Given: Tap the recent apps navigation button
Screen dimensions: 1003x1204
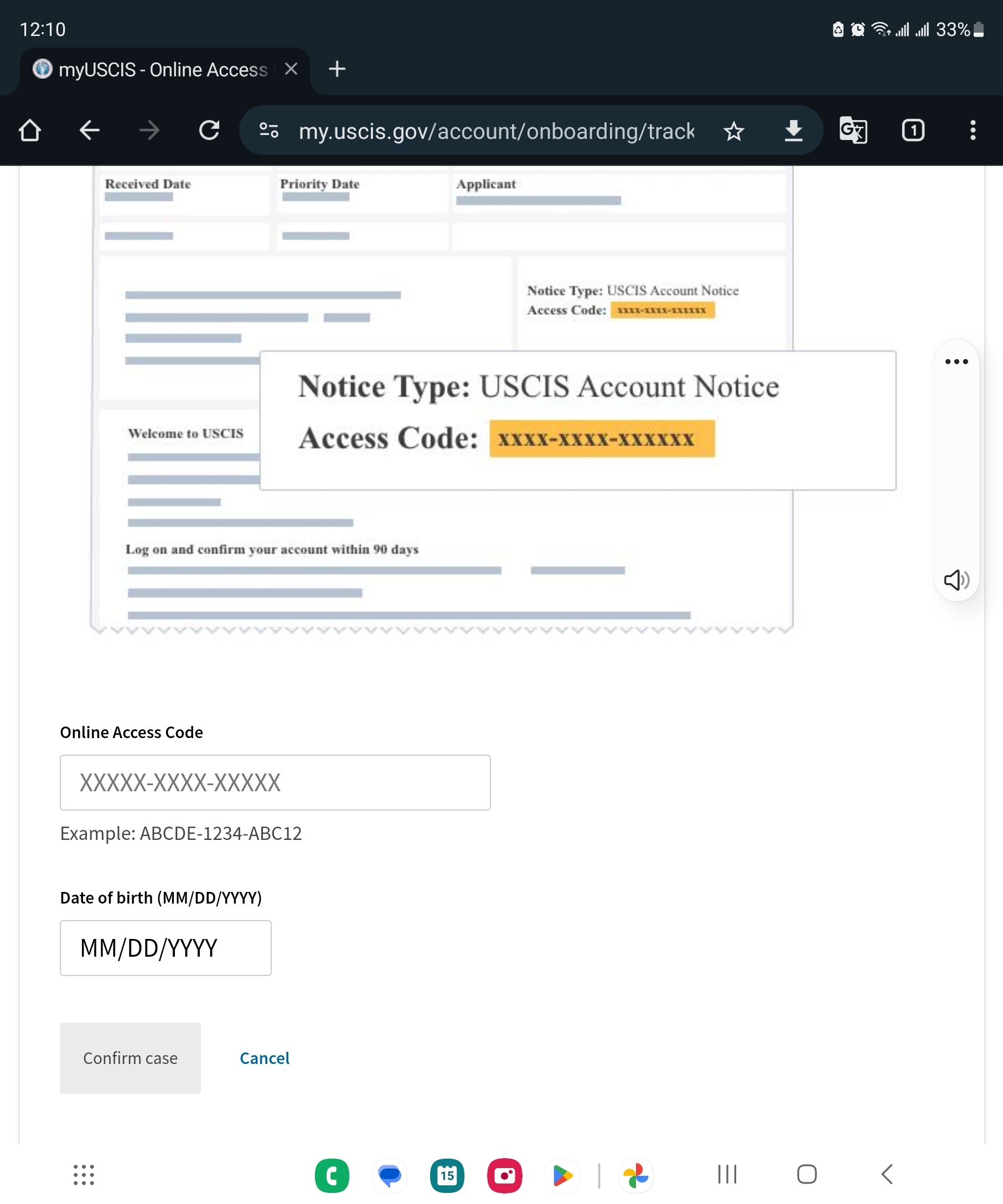Looking at the screenshot, I should [x=727, y=1174].
